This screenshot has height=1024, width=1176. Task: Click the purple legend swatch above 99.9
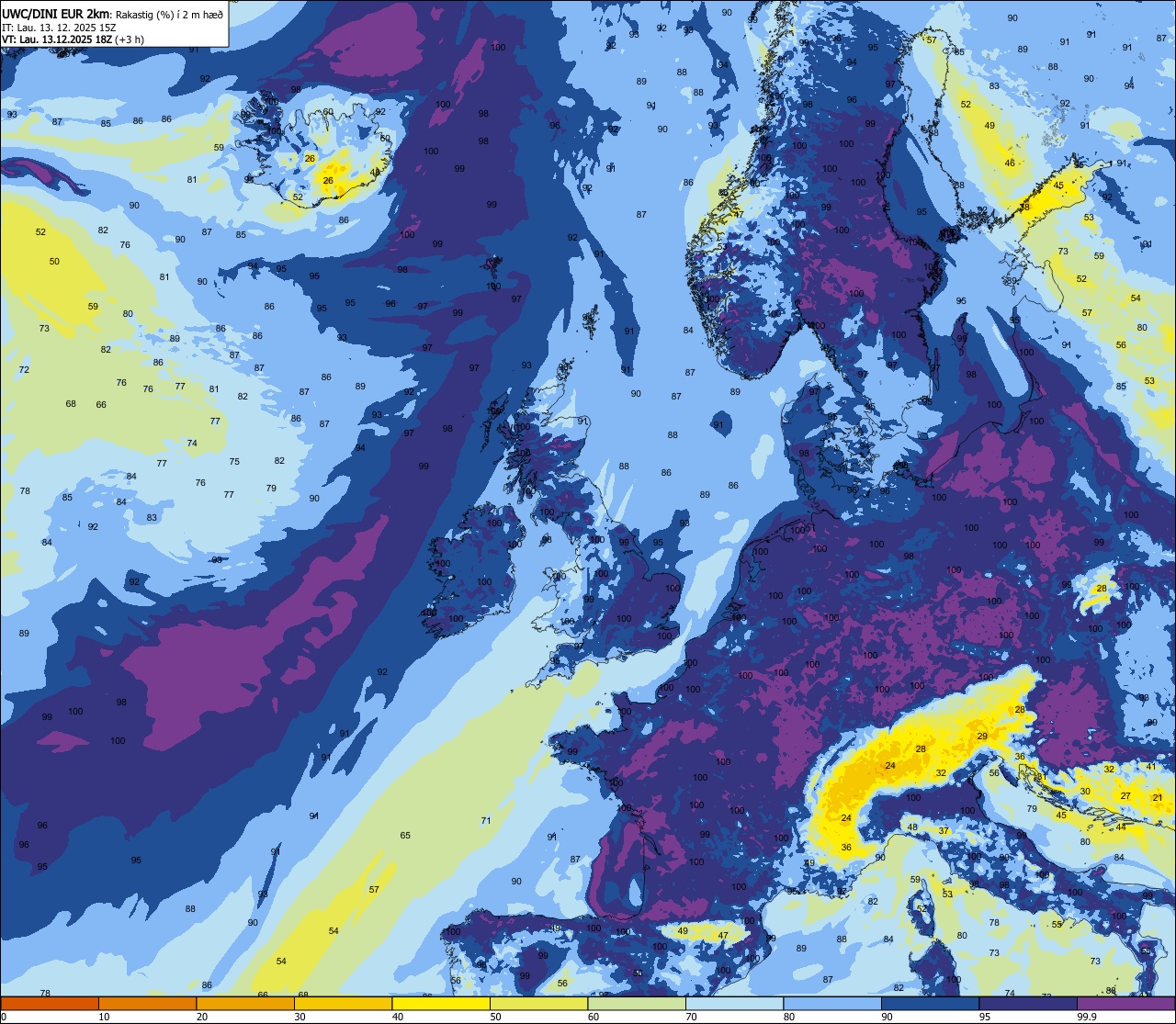[x=1125, y=1004]
